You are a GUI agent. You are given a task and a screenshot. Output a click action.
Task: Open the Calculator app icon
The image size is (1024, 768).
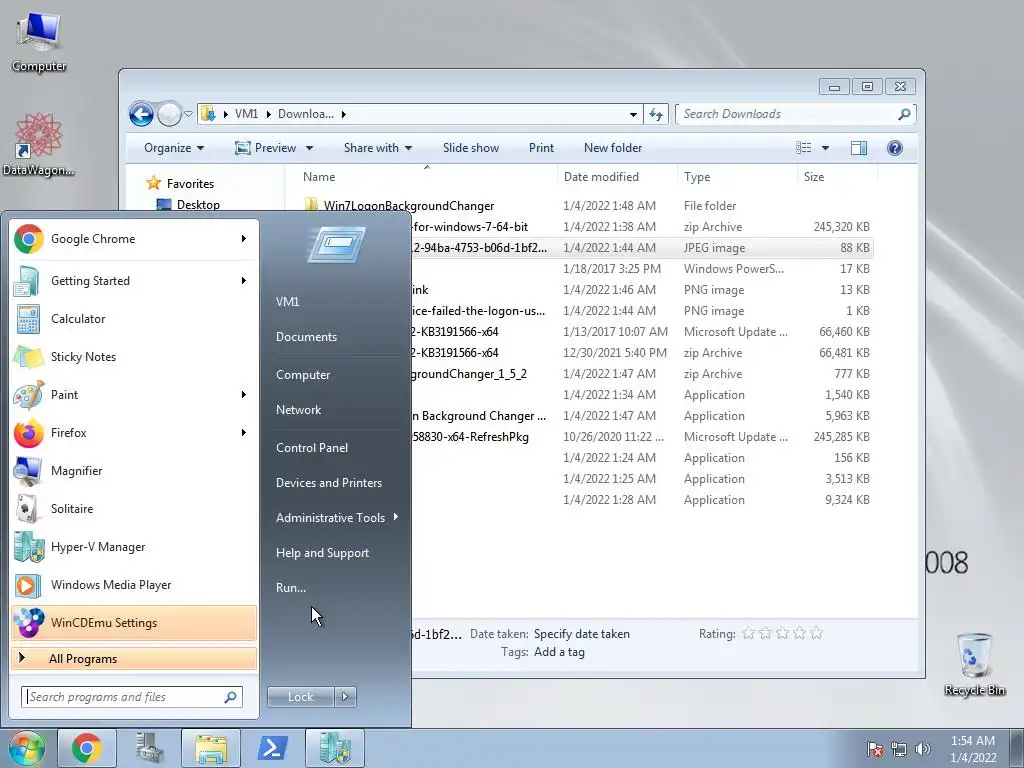pyautogui.click(x=28, y=319)
